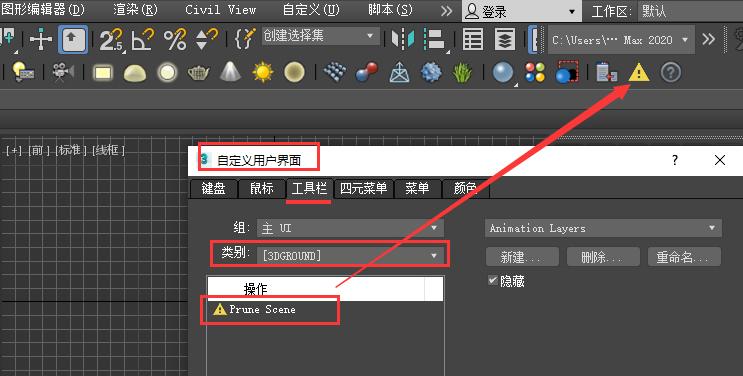The width and height of the screenshot is (743, 376).
Task: Open the Animation Layers toolbar dropdown
Action: pos(603,228)
